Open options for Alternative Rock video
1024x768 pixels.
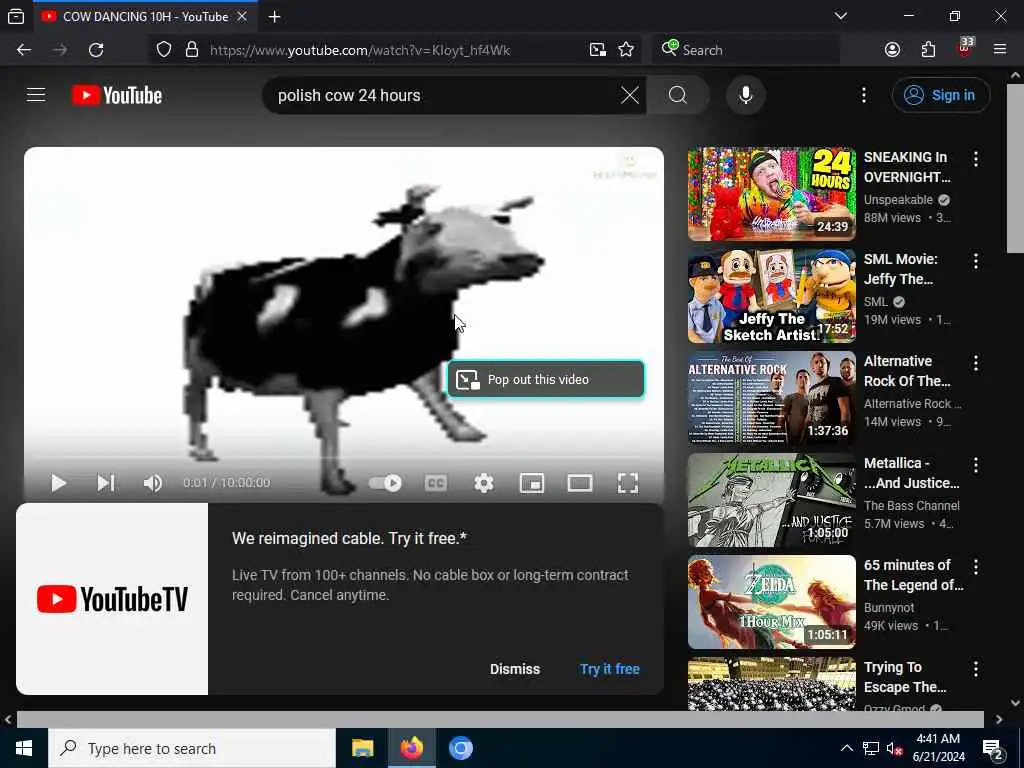pos(976,363)
